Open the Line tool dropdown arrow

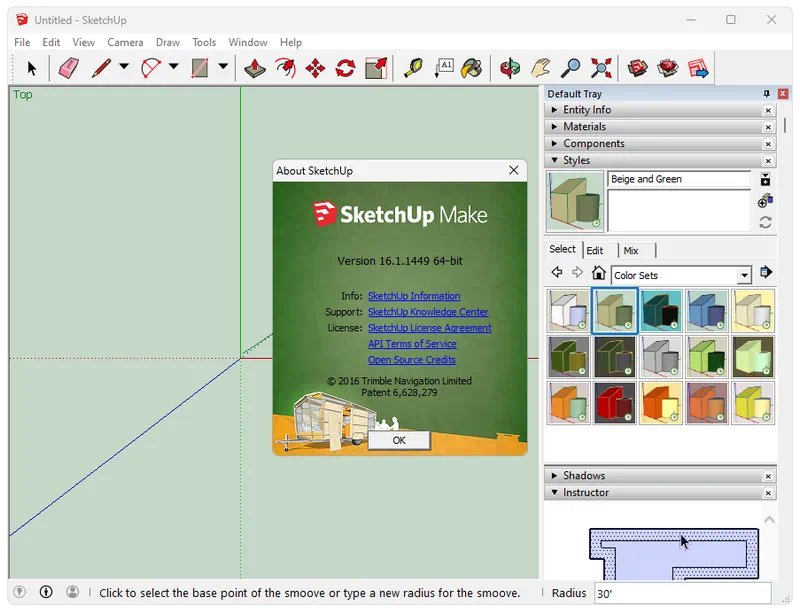(124, 66)
